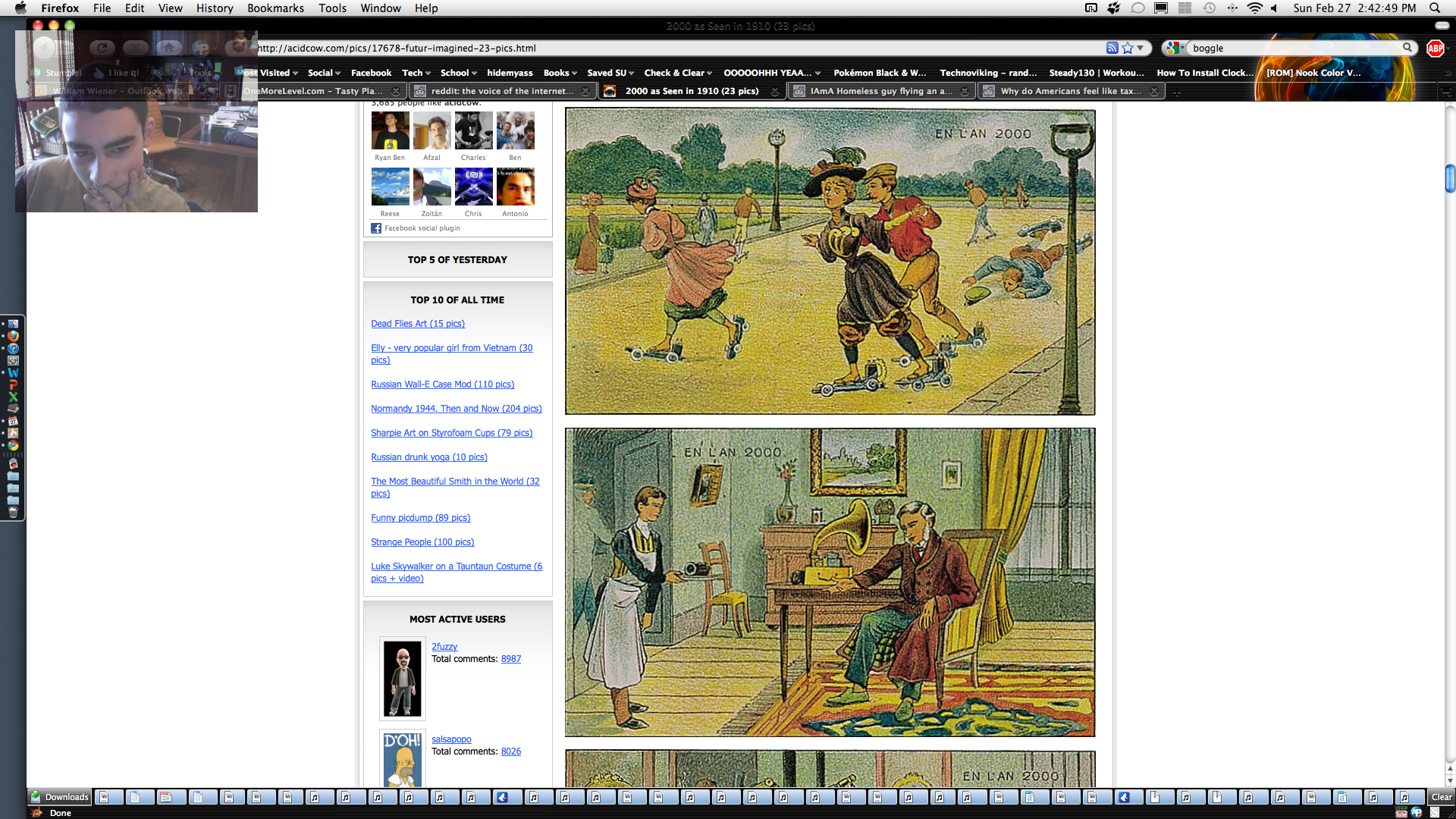Click the Adblock Plus ABP icon

pos(1435,48)
